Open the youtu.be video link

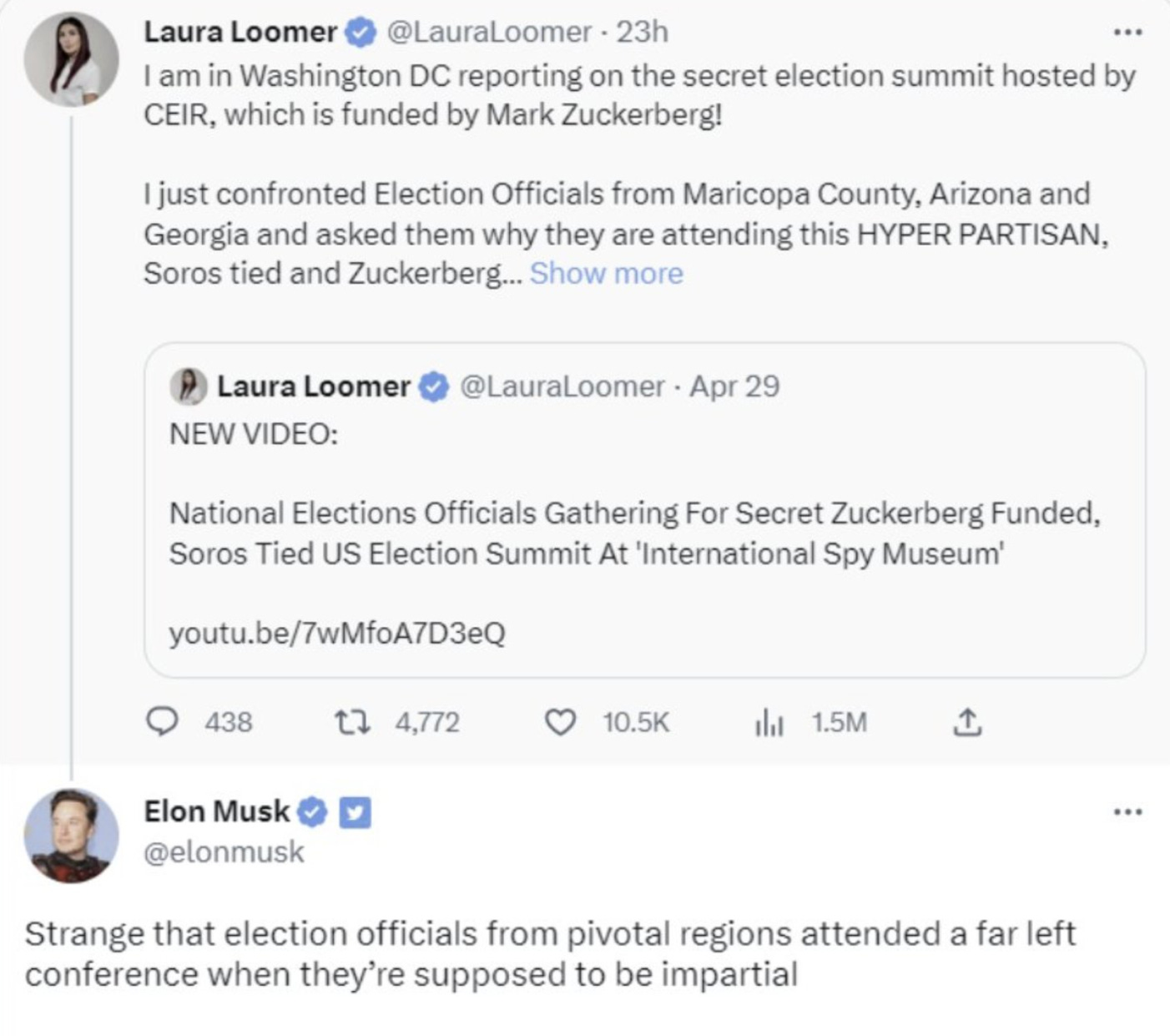(337, 633)
